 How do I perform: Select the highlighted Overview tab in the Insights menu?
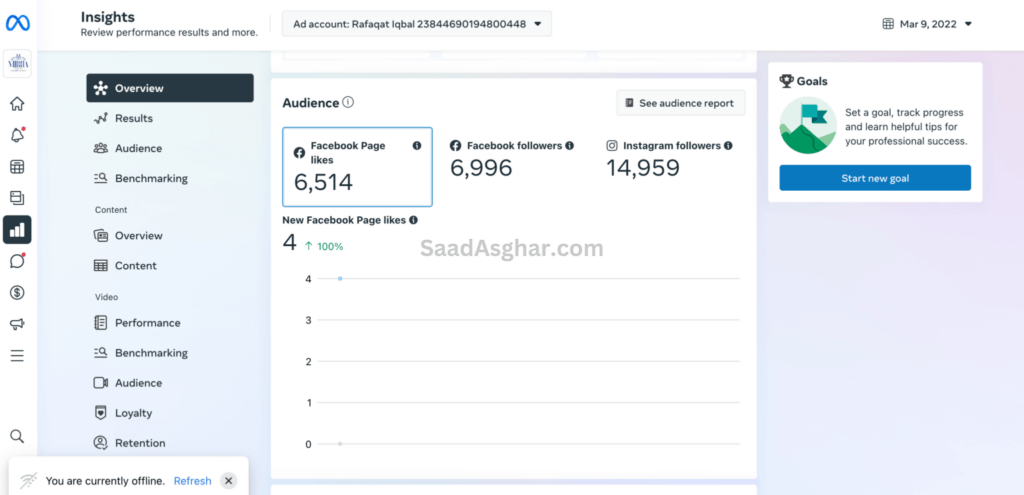click(x=170, y=88)
